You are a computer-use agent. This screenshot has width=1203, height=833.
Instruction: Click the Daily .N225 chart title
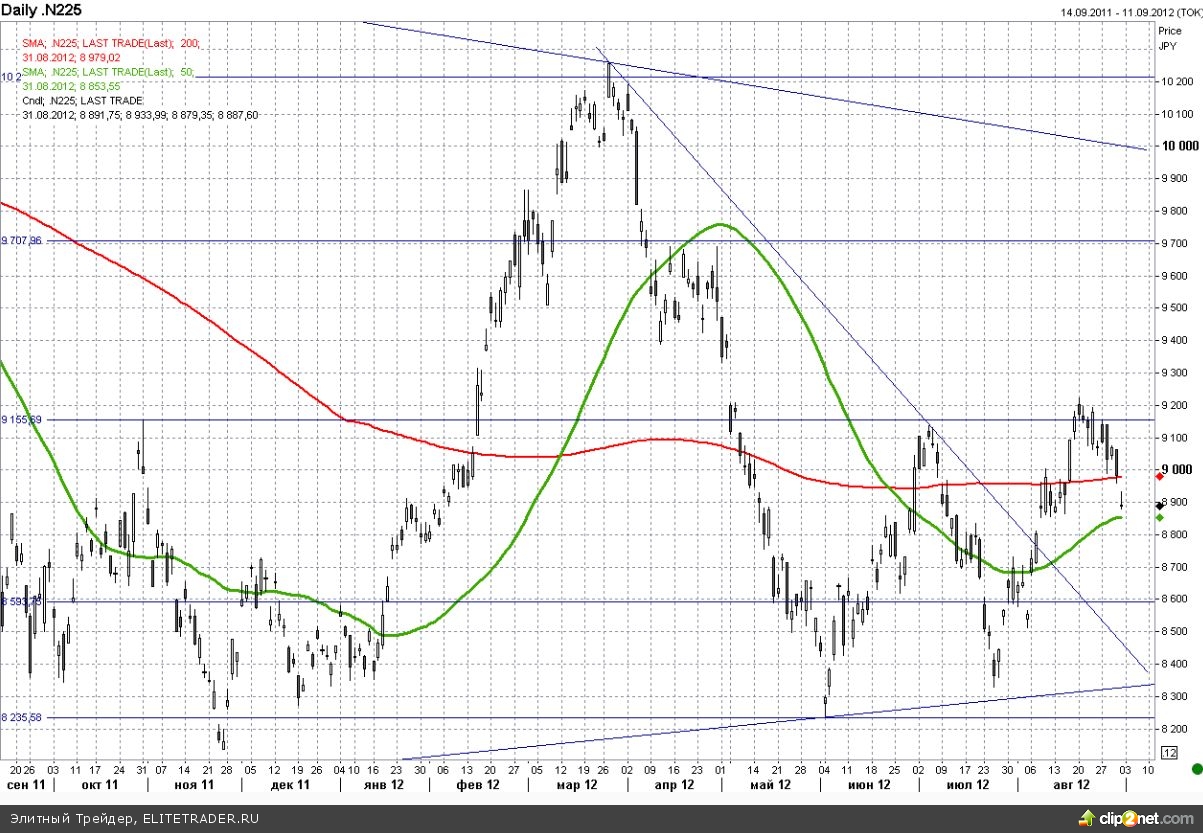(40, 11)
